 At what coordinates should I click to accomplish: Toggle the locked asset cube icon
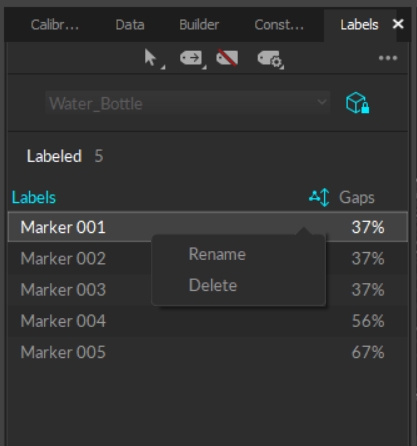pos(357,103)
